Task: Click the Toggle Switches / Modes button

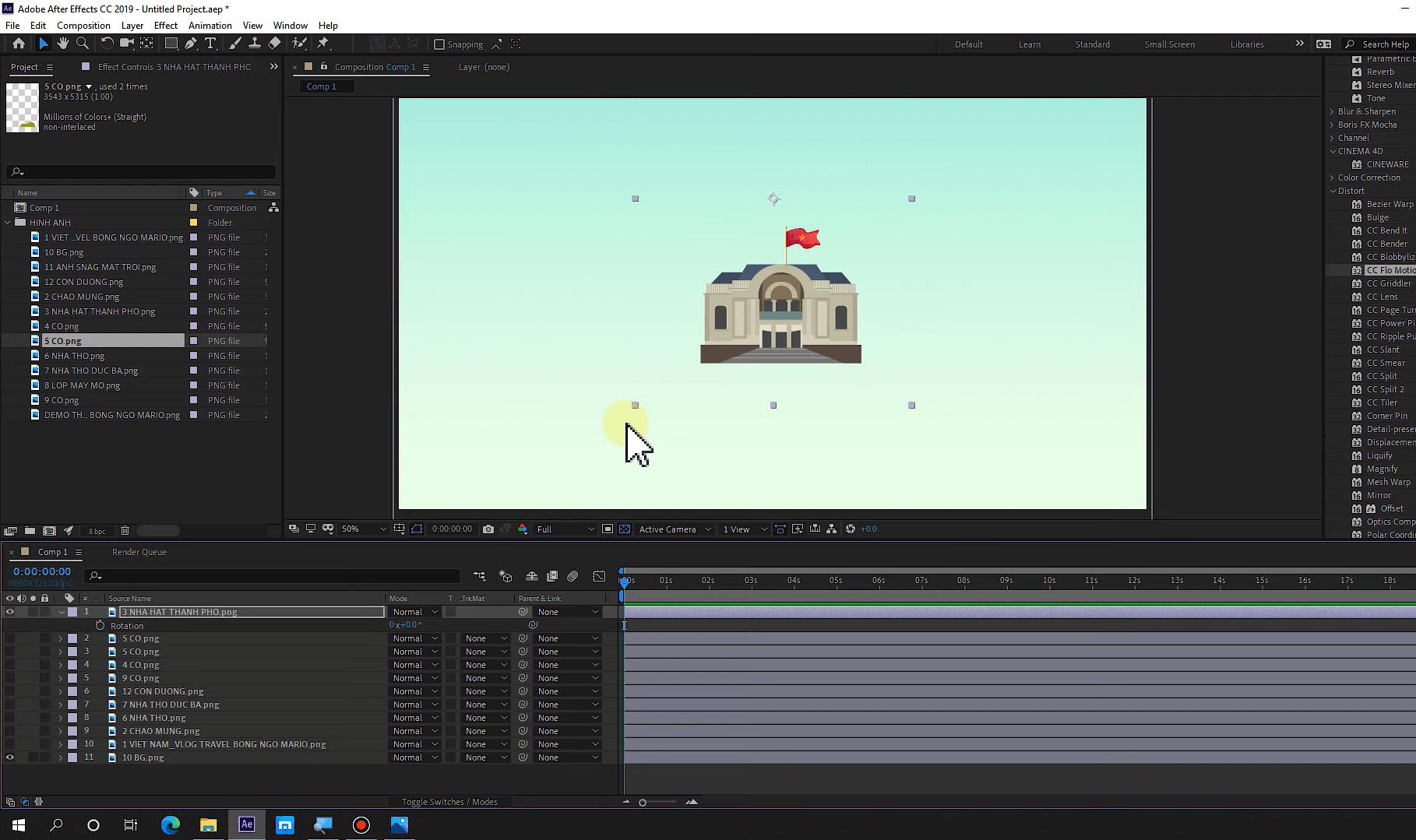Action: (x=450, y=801)
